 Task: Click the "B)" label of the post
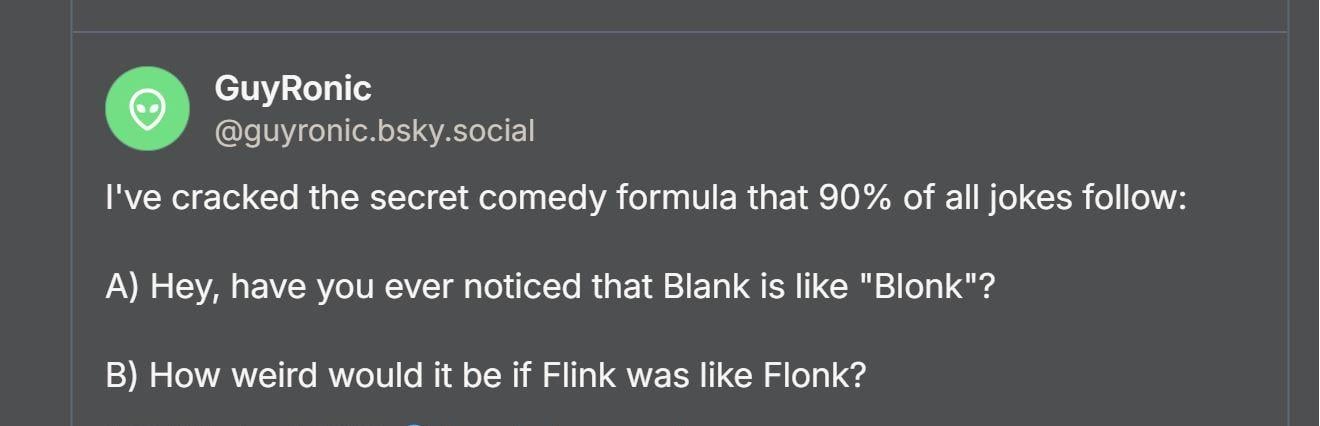[x=122, y=376]
